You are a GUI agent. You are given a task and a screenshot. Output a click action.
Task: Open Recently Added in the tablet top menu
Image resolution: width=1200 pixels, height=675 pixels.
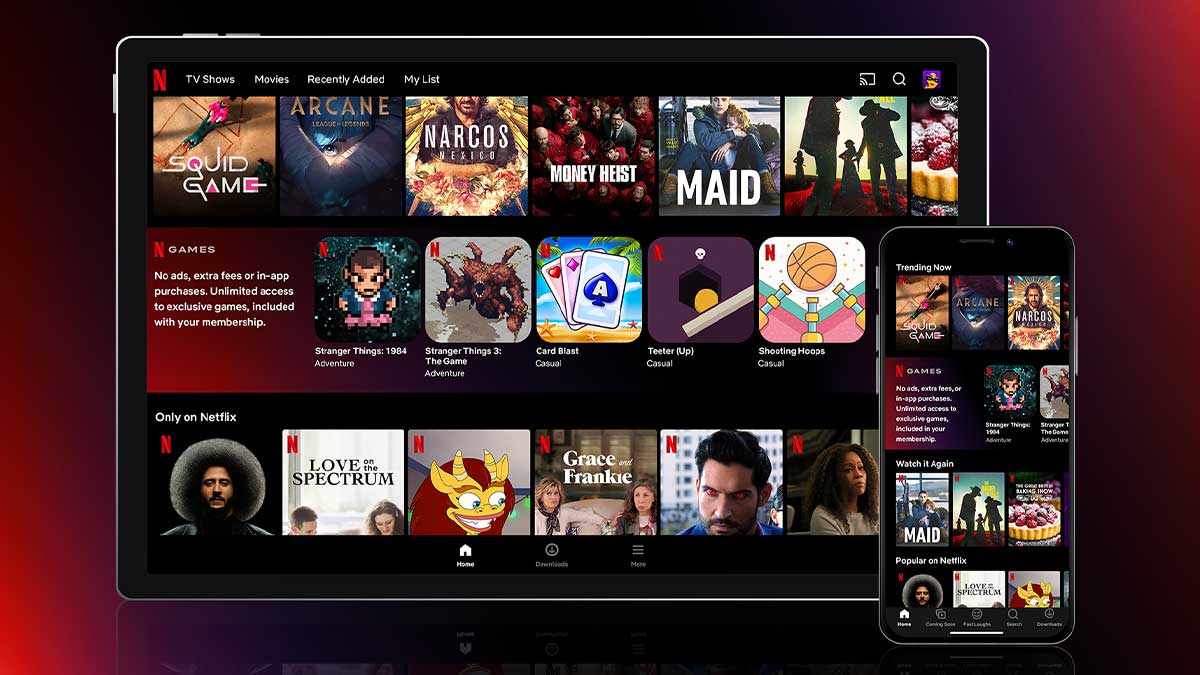pyautogui.click(x=346, y=79)
